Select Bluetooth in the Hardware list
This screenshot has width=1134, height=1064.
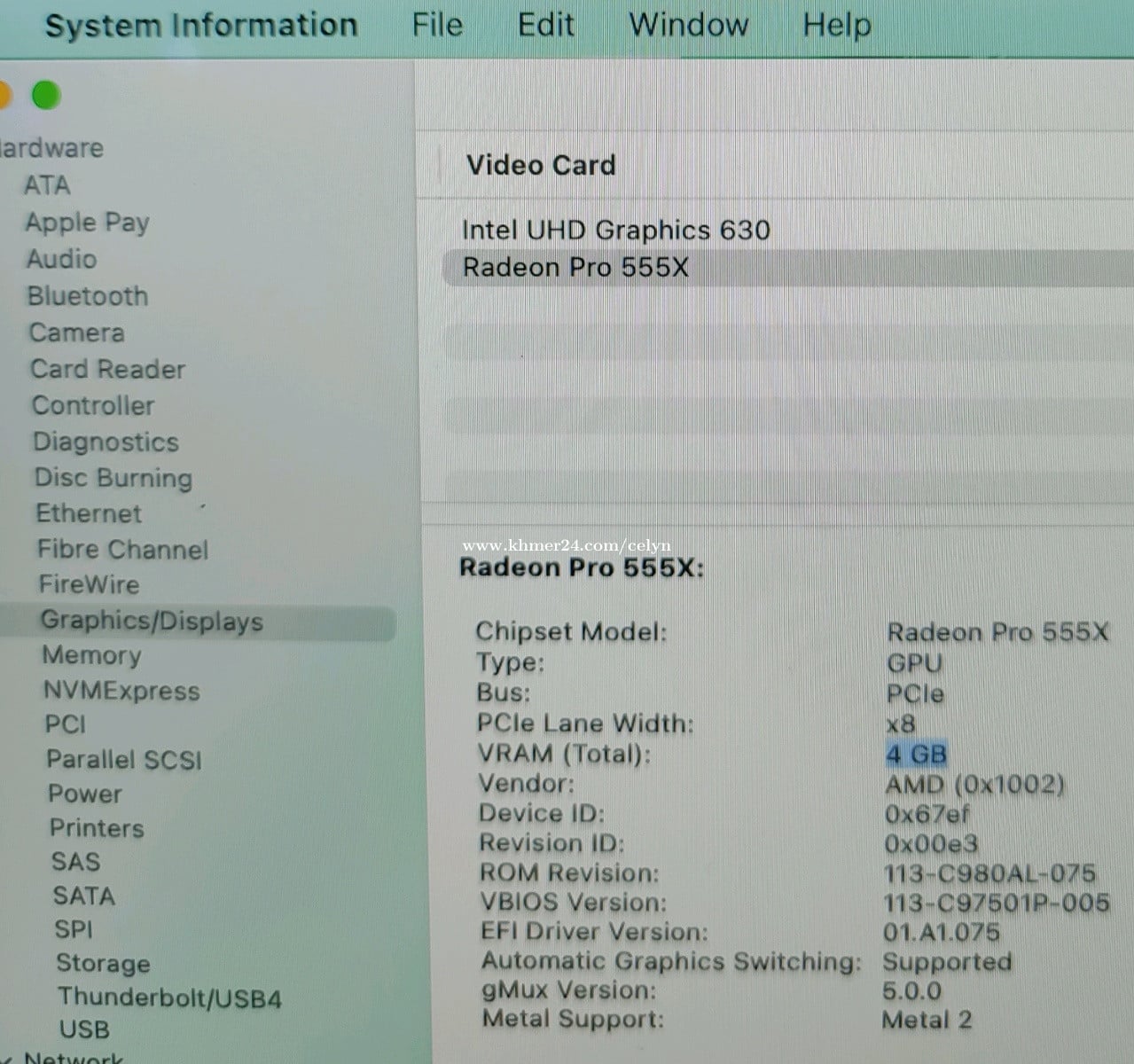[x=87, y=296]
